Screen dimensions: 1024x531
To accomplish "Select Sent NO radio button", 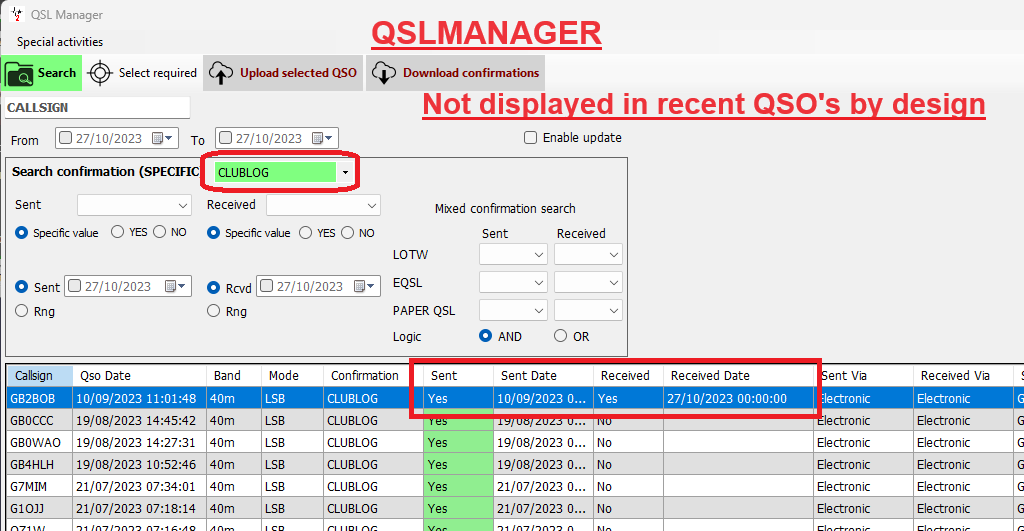I will (159, 232).
